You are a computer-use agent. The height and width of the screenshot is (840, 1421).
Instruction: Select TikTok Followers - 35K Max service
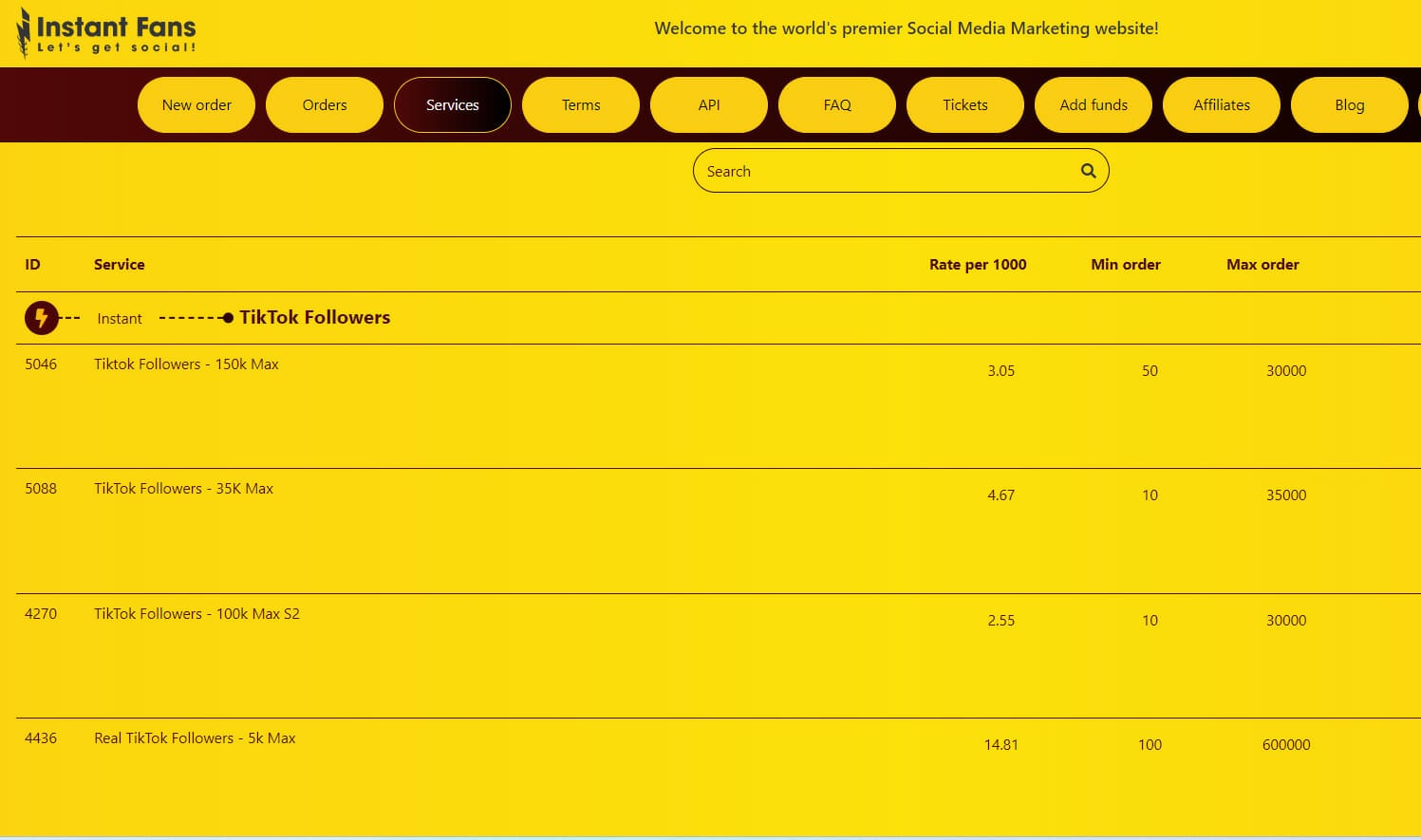coord(183,489)
